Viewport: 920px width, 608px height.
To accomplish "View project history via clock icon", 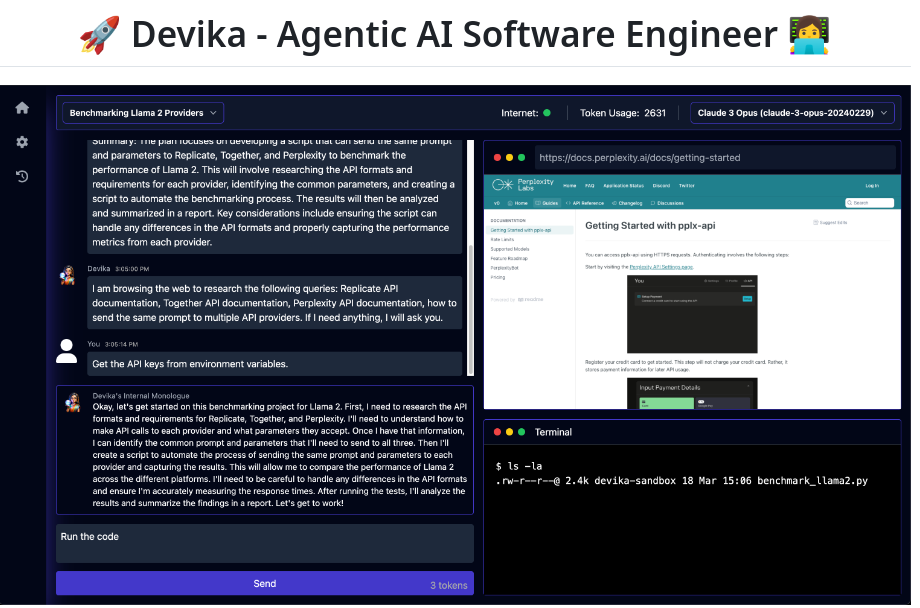I will click(x=22, y=176).
